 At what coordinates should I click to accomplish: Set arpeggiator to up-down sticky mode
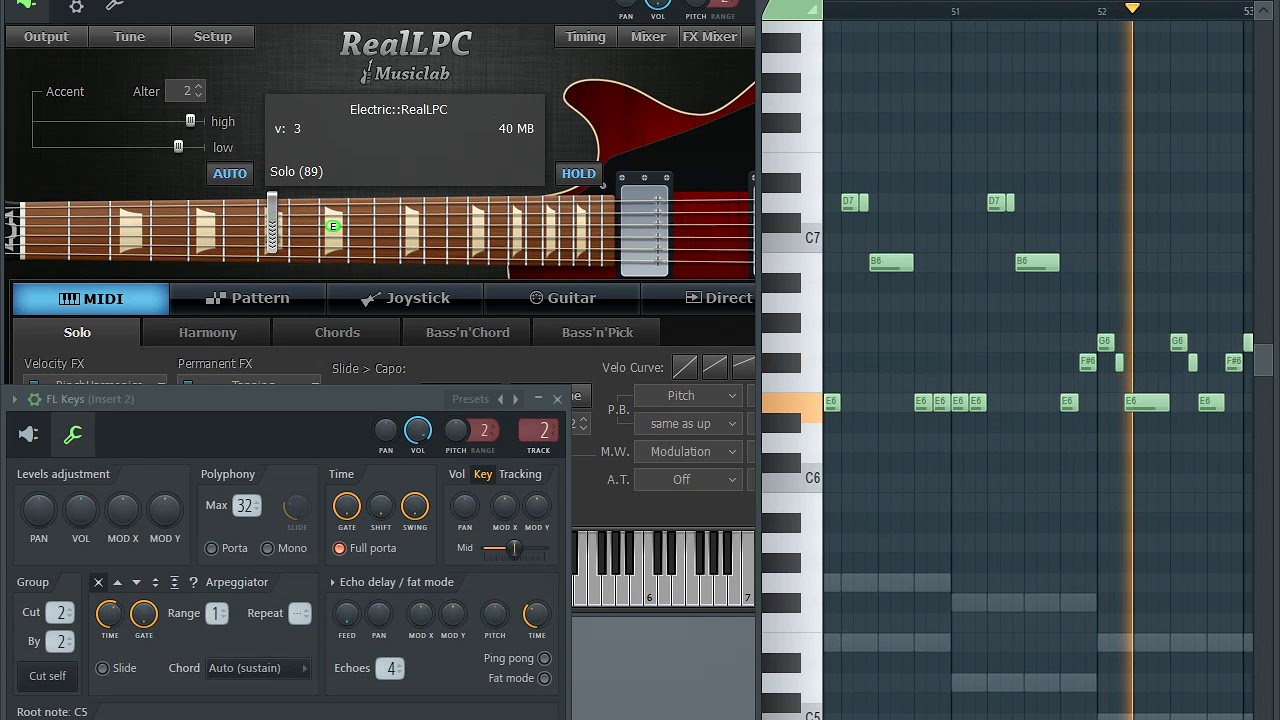(174, 582)
